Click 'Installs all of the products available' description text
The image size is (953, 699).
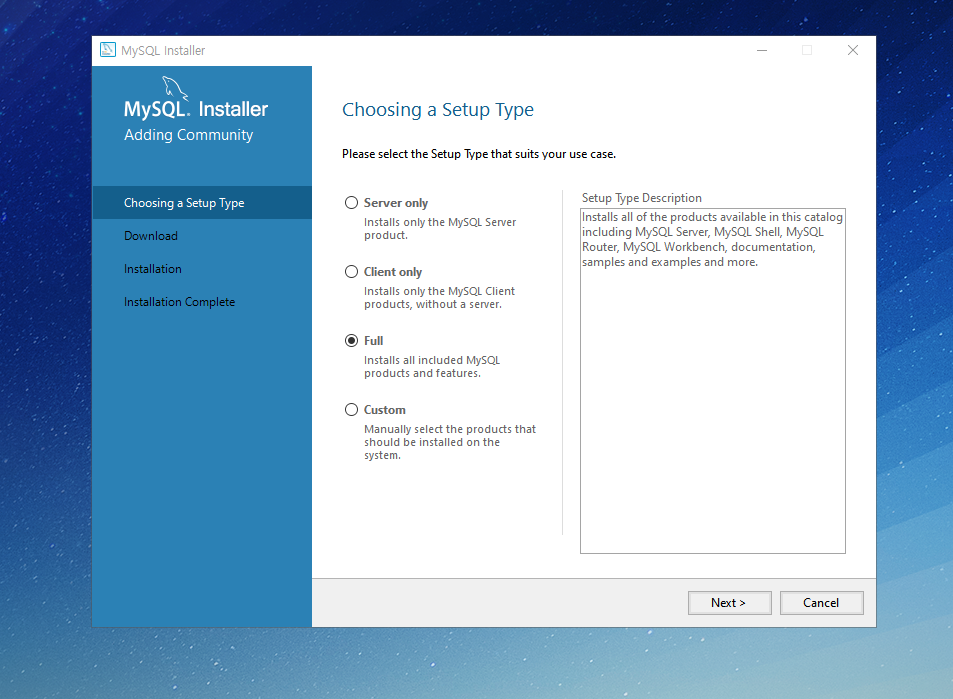tap(712, 239)
